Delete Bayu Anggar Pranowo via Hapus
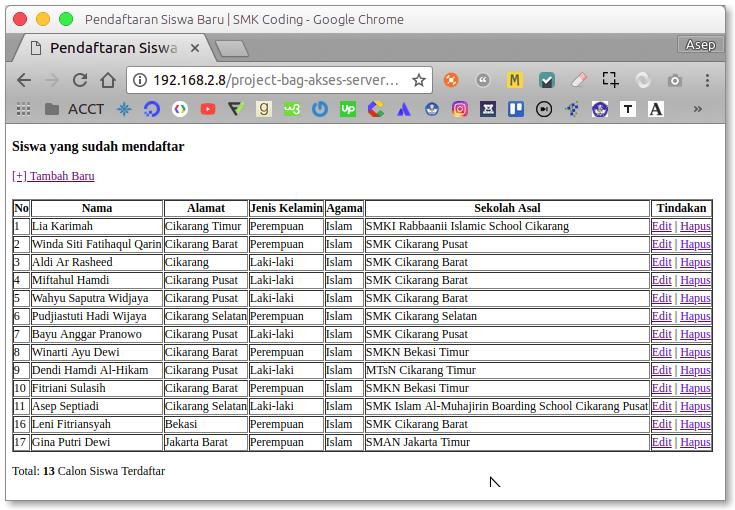Screen dimensions: 735x510 695,334
